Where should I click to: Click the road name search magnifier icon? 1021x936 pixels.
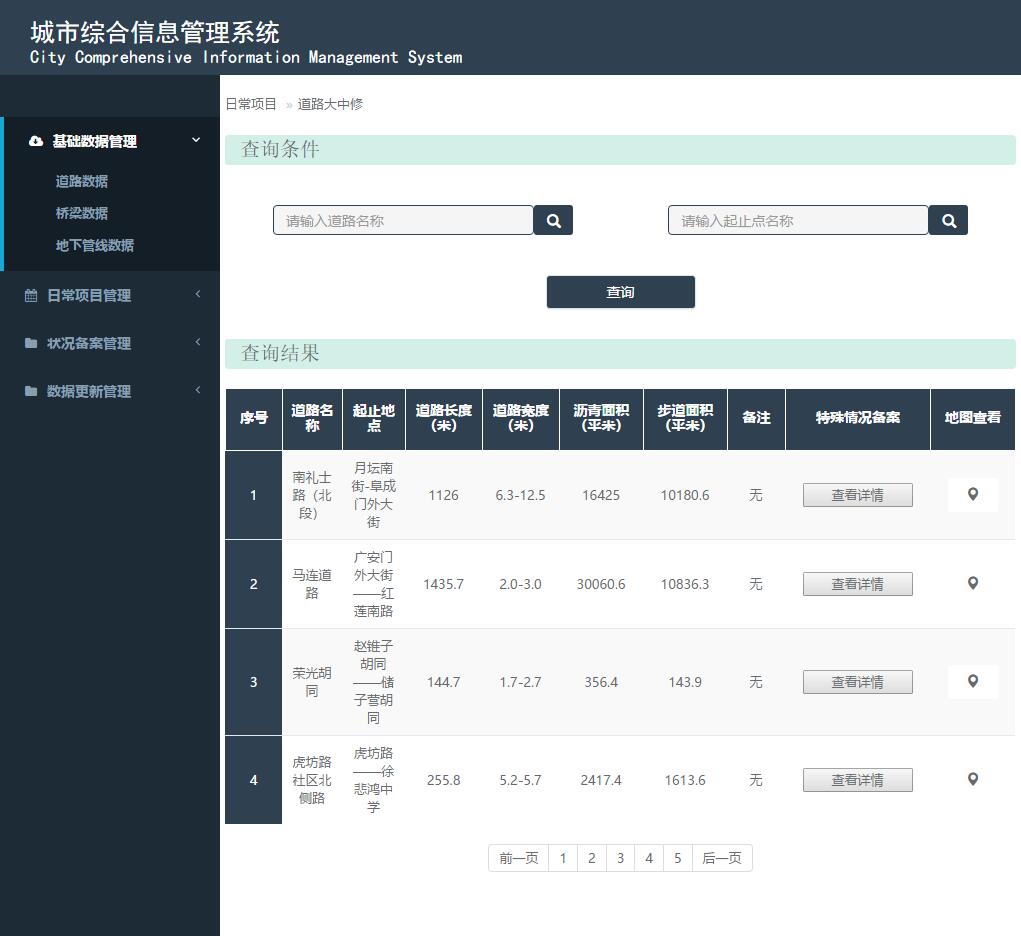(x=553, y=219)
